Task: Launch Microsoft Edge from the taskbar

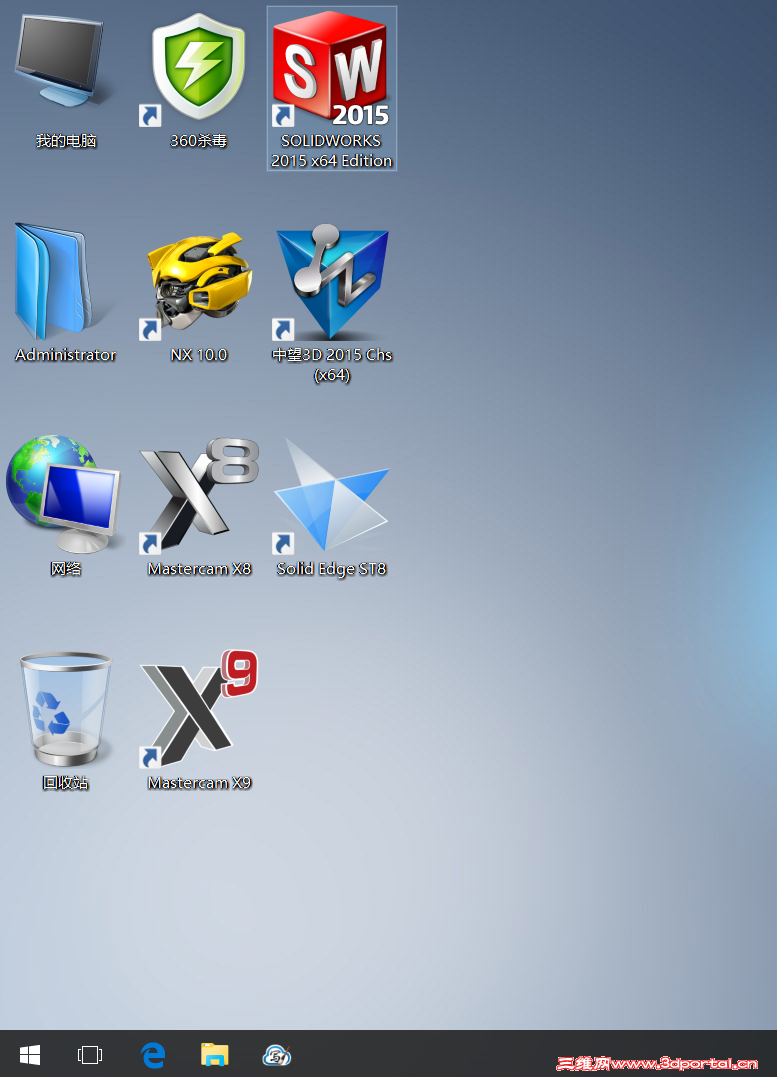Action: (x=153, y=1054)
